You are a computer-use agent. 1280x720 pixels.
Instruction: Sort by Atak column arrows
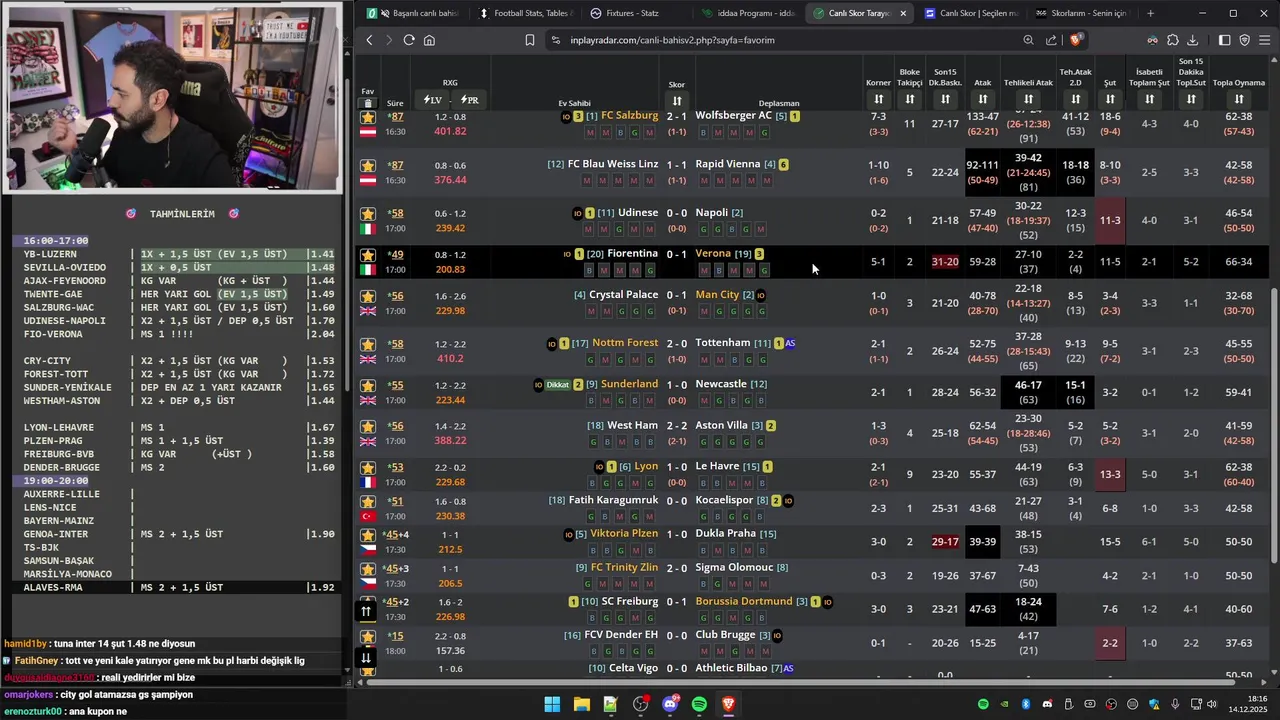coord(983,99)
